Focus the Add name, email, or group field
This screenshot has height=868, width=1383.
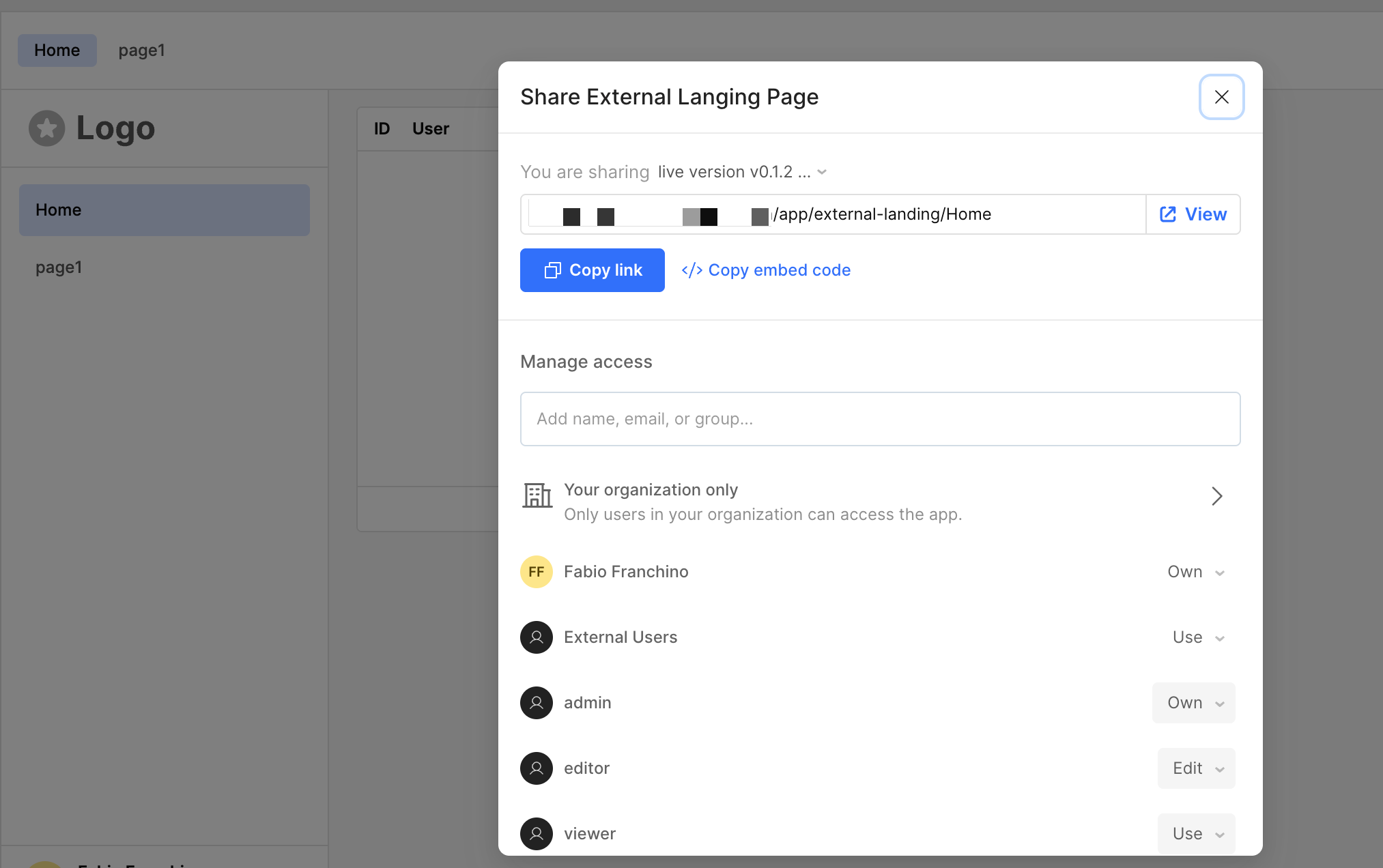(x=880, y=419)
